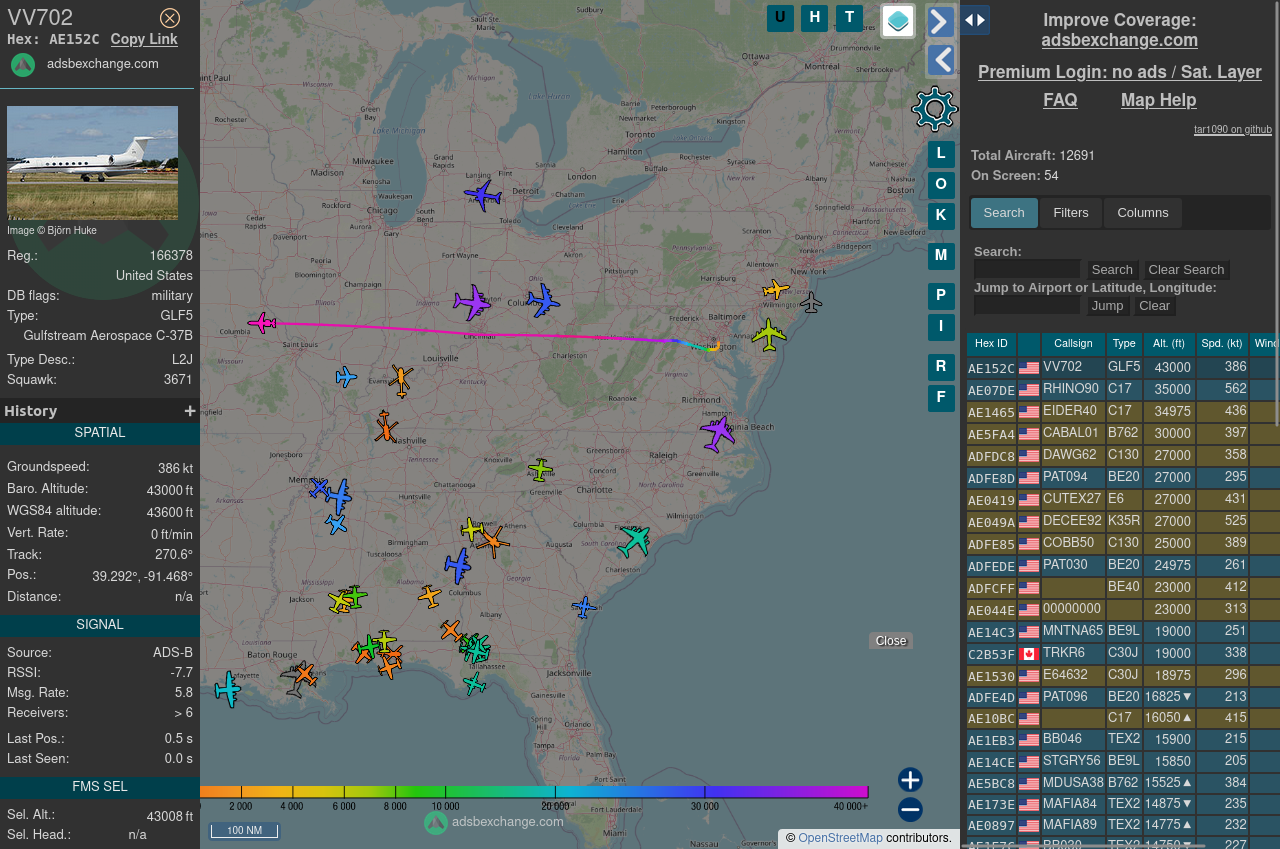The image size is (1280, 849).
Task: Sort the table by Alt. (ft)
Action: point(1169,344)
